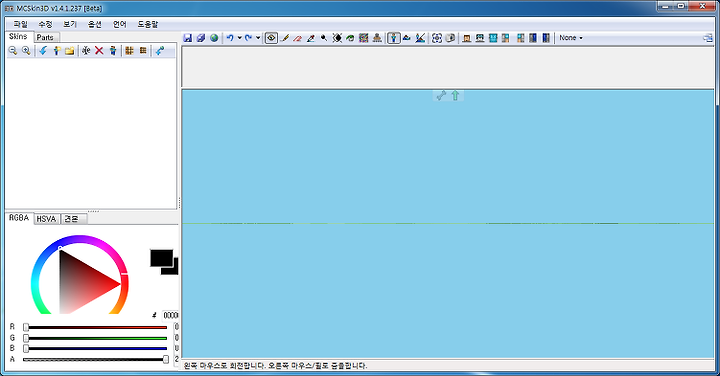Zoom out the skin list
Image resolution: width=720 pixels, height=376 pixels.
pos(13,51)
